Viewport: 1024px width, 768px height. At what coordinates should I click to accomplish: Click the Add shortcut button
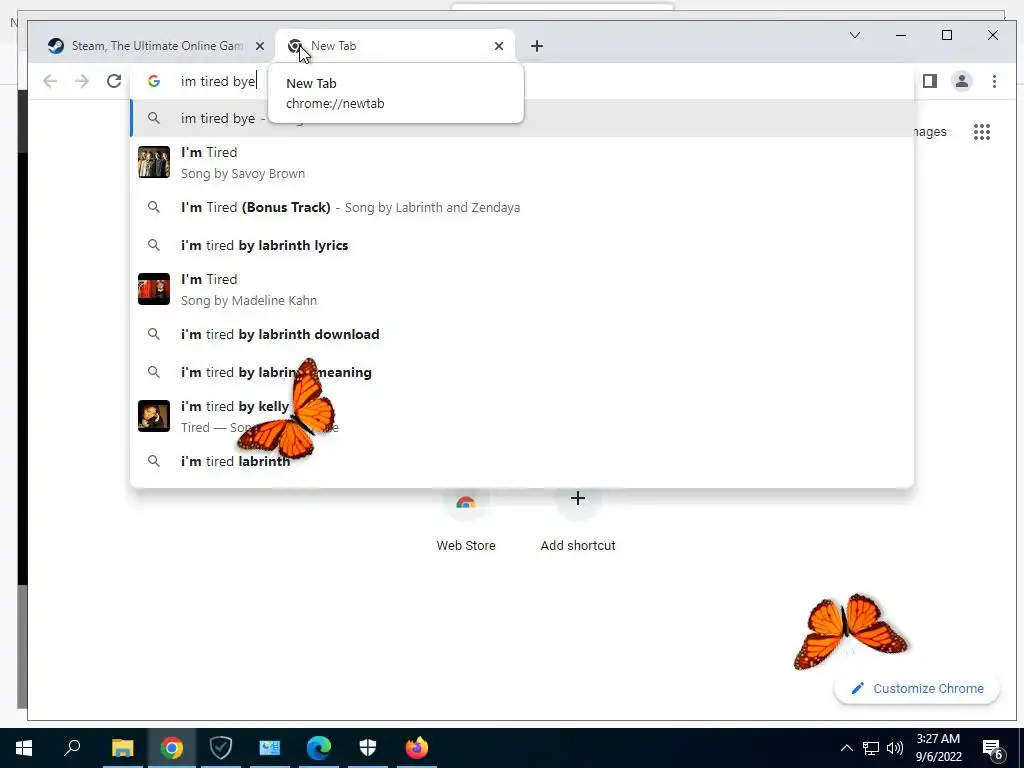coord(578,521)
